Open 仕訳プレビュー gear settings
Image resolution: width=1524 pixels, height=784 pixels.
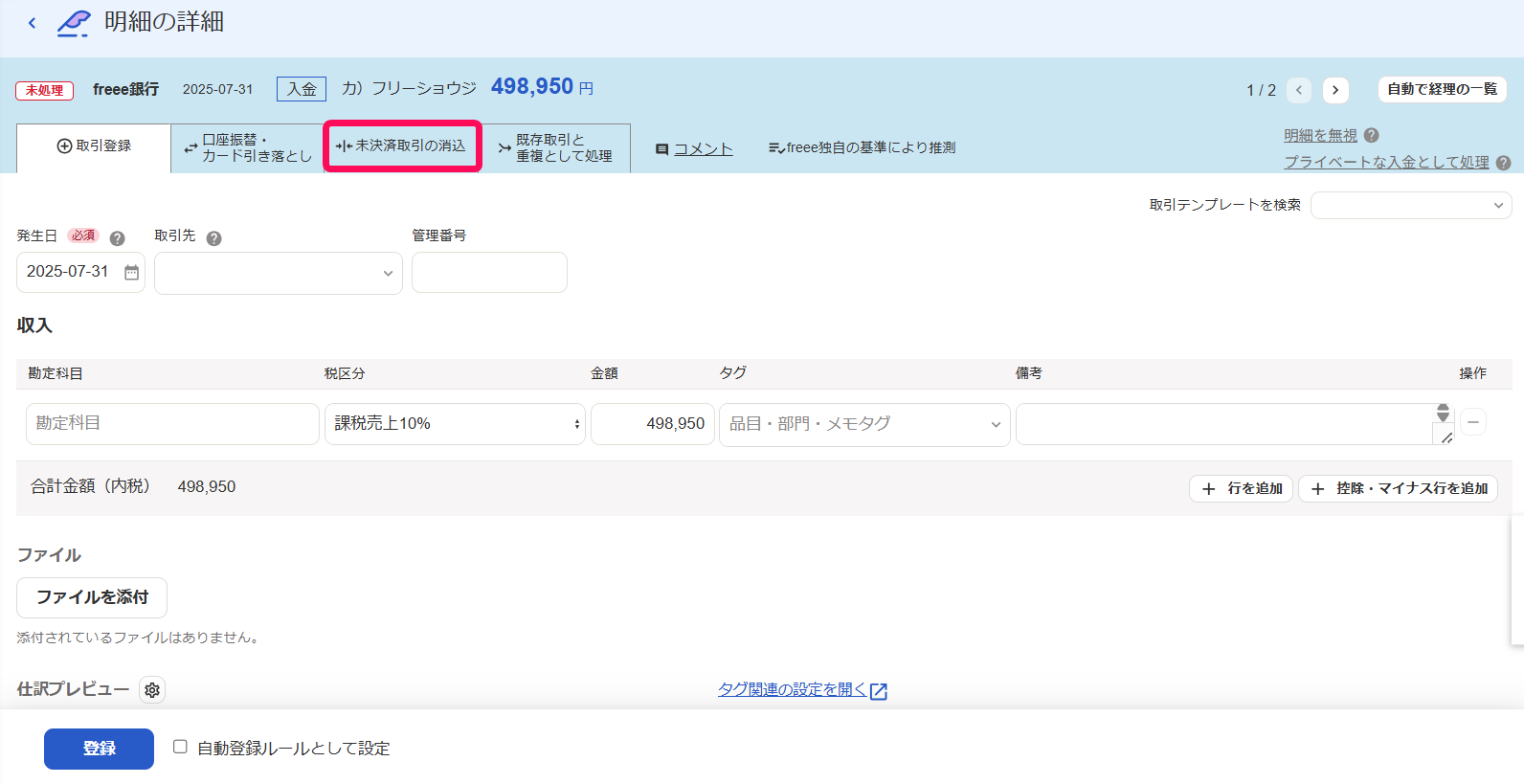coord(152,690)
